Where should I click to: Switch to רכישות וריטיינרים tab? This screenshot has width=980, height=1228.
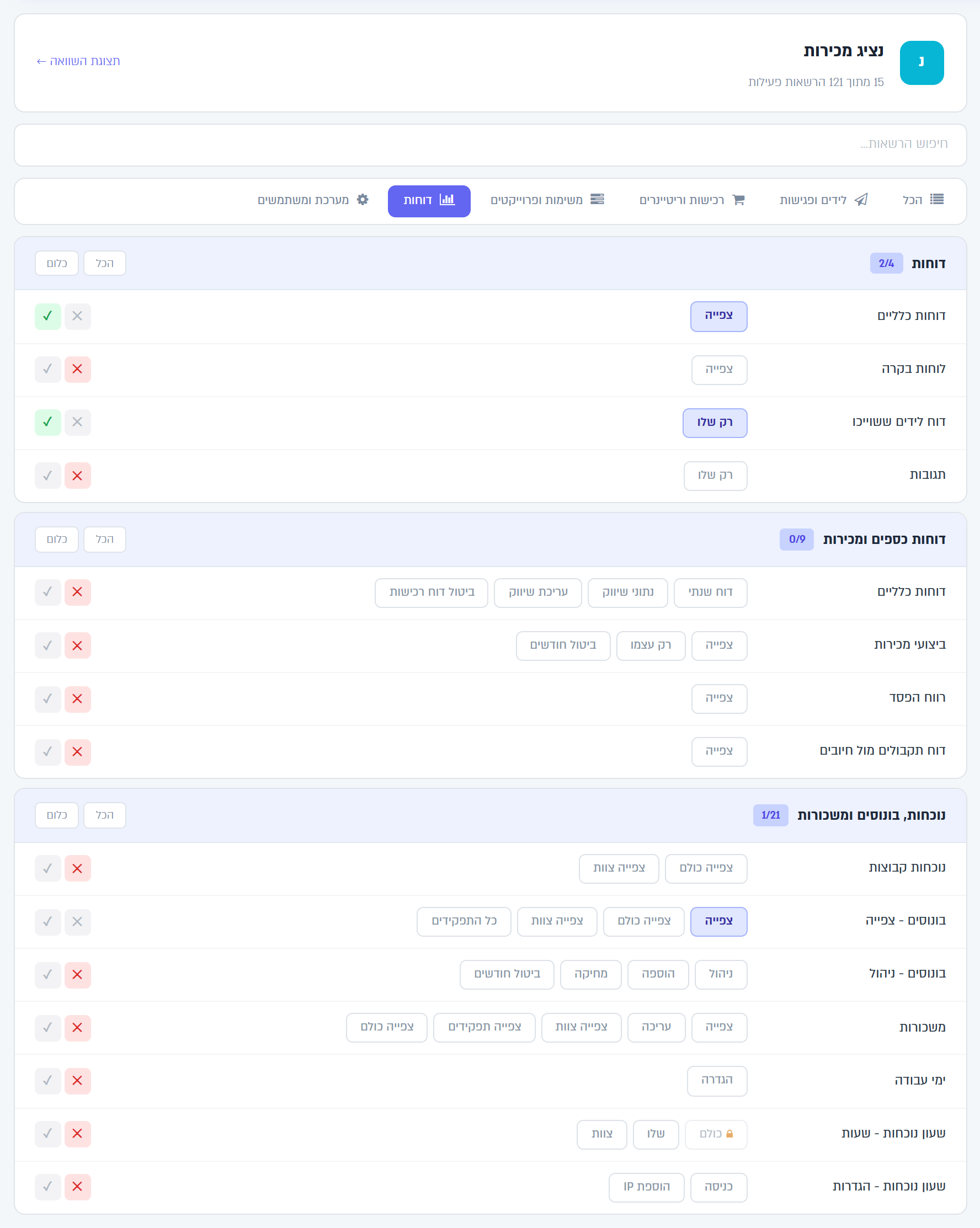(x=692, y=200)
